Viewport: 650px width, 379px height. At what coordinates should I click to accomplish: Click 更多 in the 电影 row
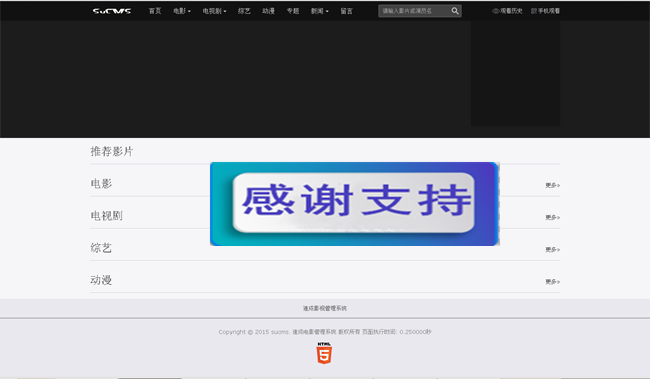553,185
